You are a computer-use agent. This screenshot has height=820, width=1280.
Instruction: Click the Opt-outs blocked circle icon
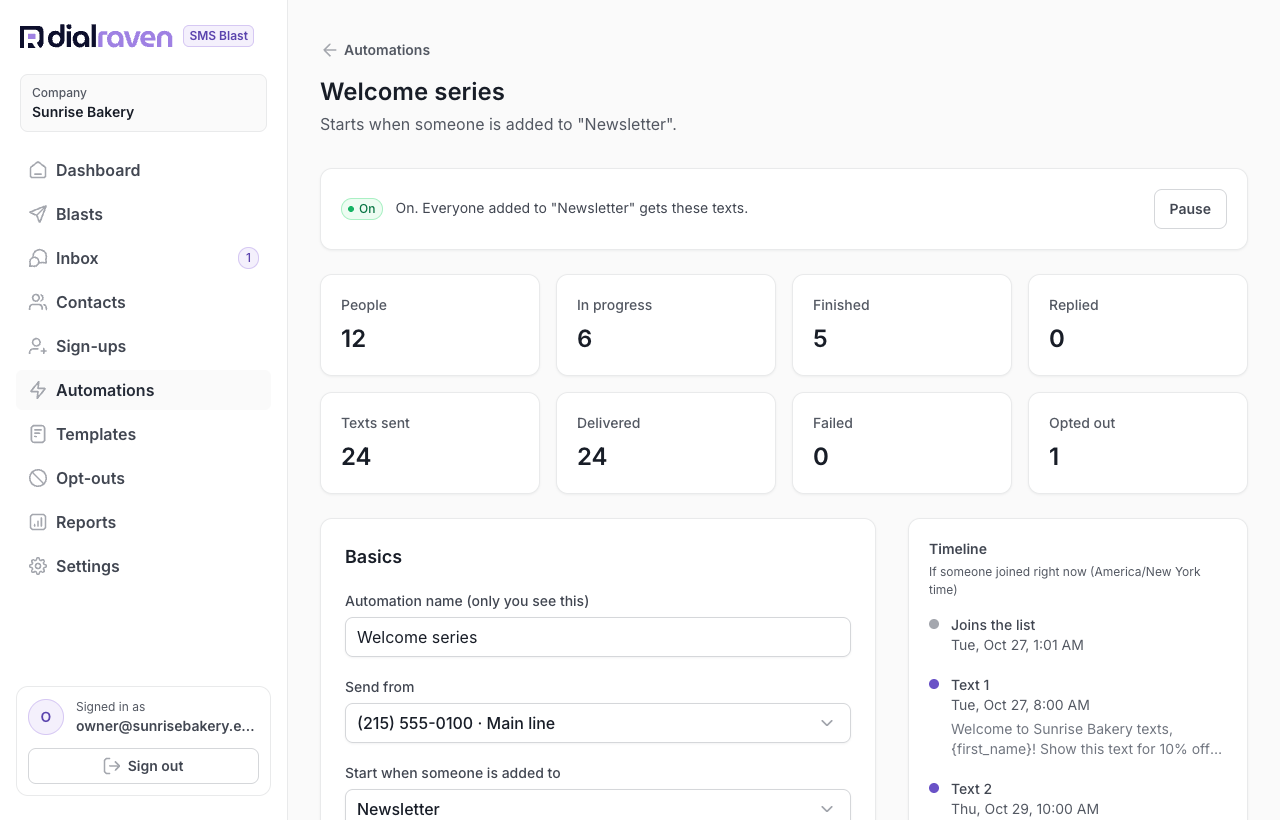[x=38, y=478]
